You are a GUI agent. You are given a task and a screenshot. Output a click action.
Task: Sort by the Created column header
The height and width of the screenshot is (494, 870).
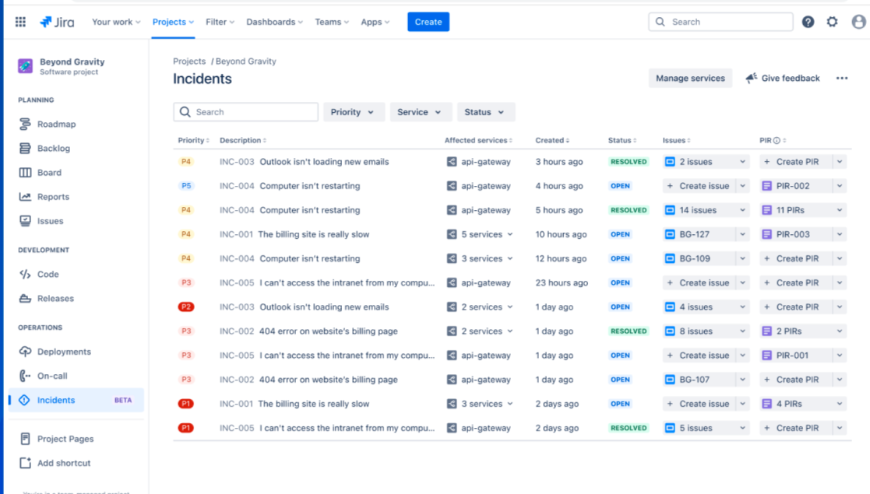[x=552, y=141]
